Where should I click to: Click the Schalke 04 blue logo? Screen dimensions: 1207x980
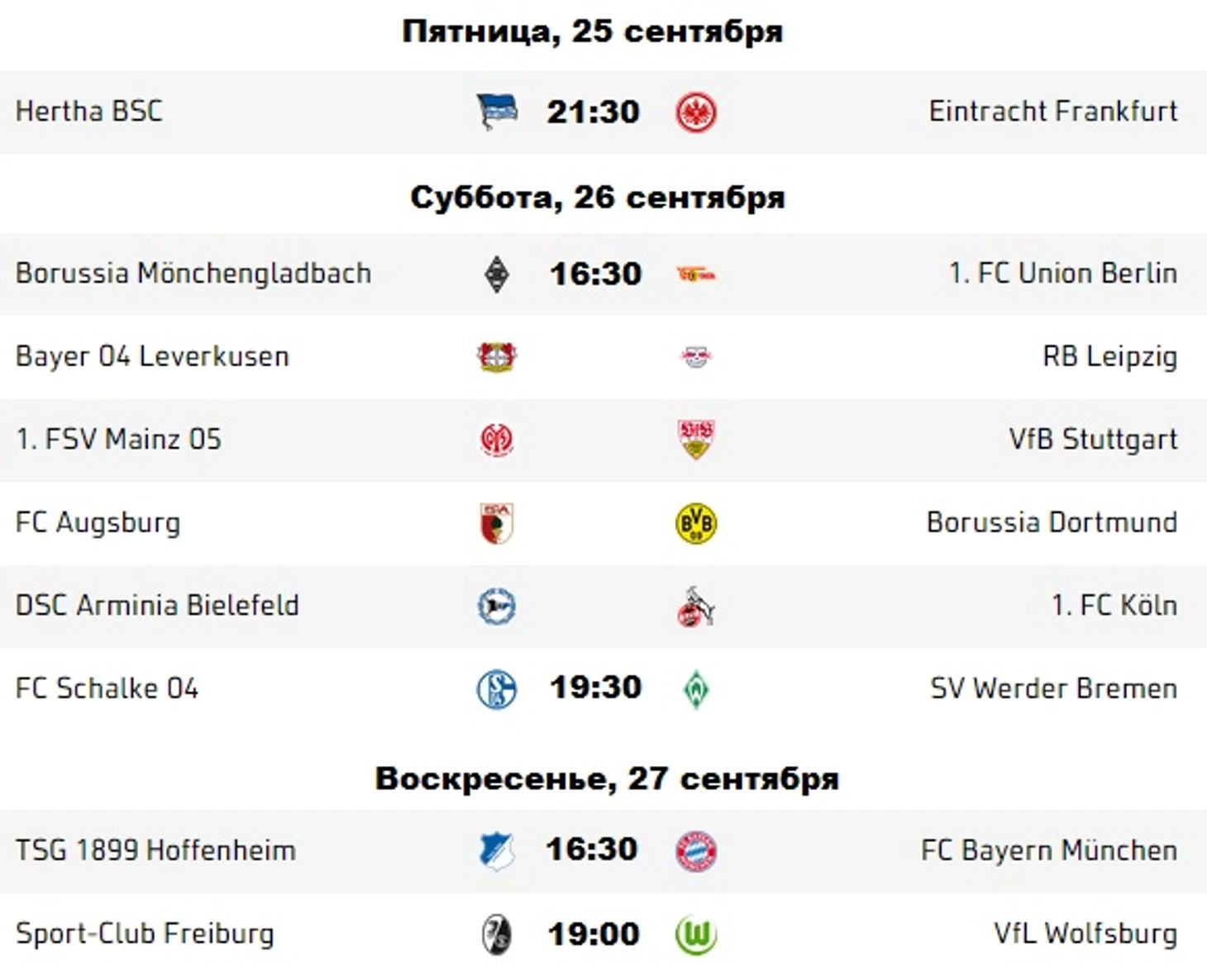coord(497,689)
